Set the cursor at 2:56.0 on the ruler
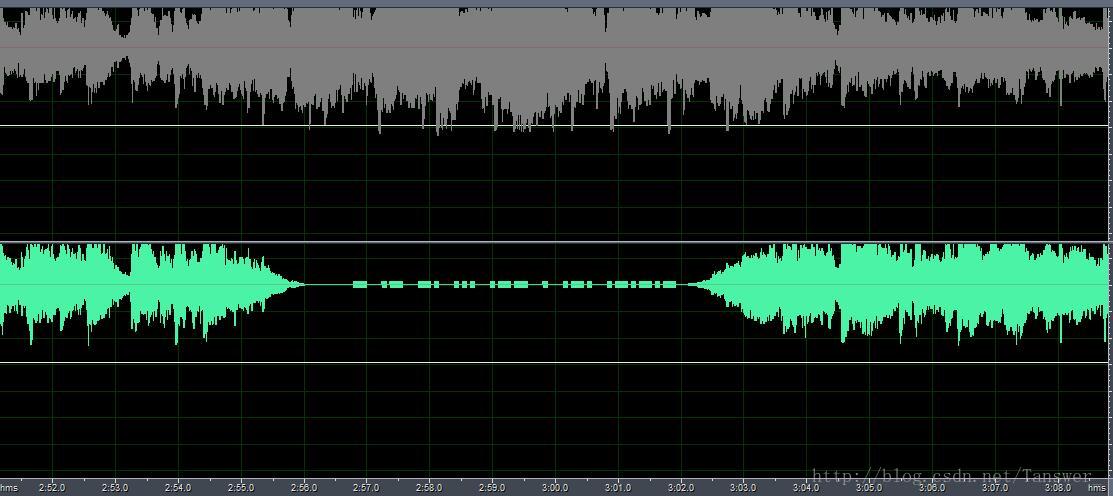 point(304,488)
